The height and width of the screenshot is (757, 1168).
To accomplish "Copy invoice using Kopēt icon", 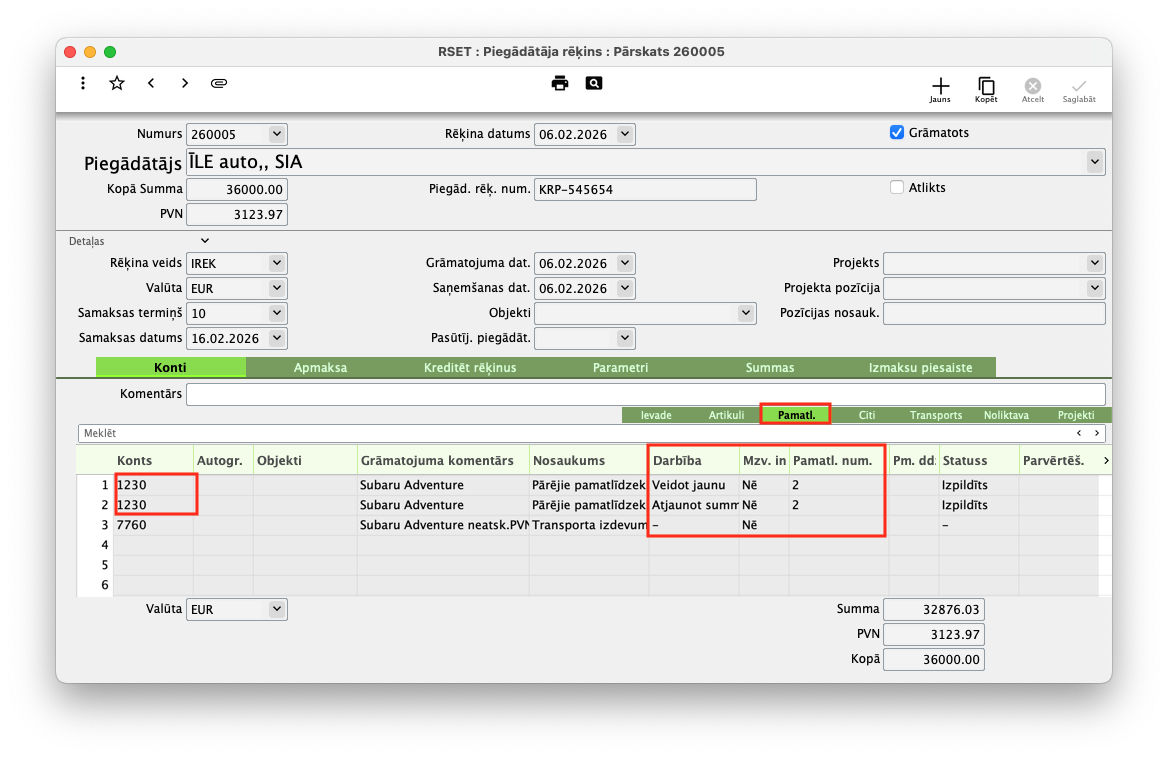I will (986, 90).
